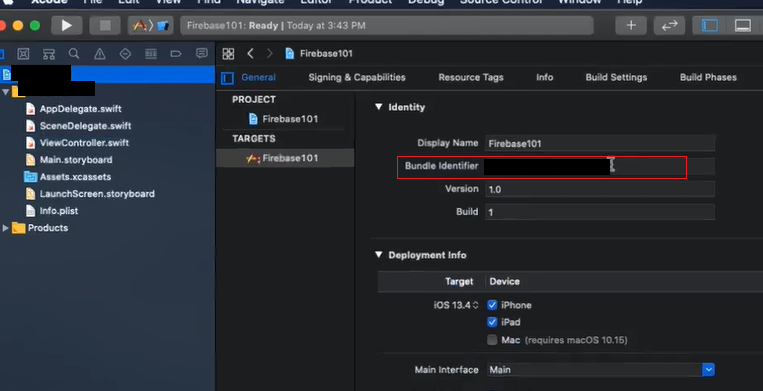Show the source control navigator
Image resolution: width=763 pixels, height=391 pixels.
(x=23, y=53)
